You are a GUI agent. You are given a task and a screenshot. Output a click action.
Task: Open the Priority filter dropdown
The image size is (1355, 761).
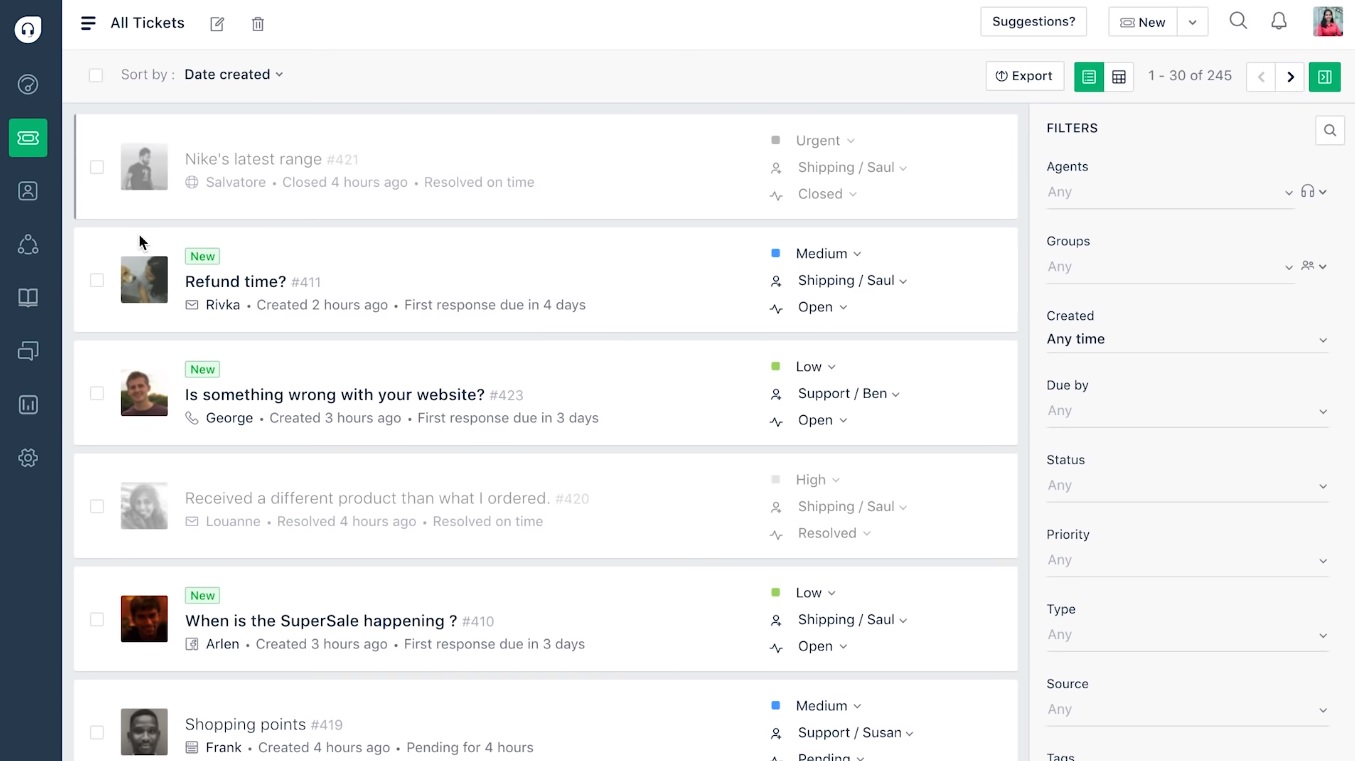pos(1187,560)
